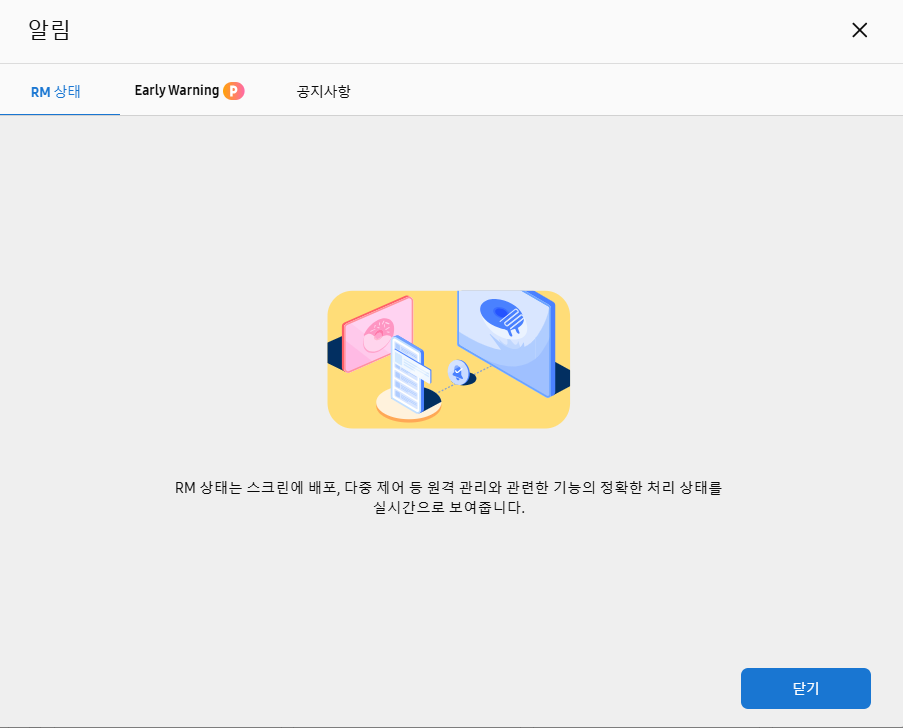
Task: Click the blue 닫기 button
Action: tap(806, 688)
